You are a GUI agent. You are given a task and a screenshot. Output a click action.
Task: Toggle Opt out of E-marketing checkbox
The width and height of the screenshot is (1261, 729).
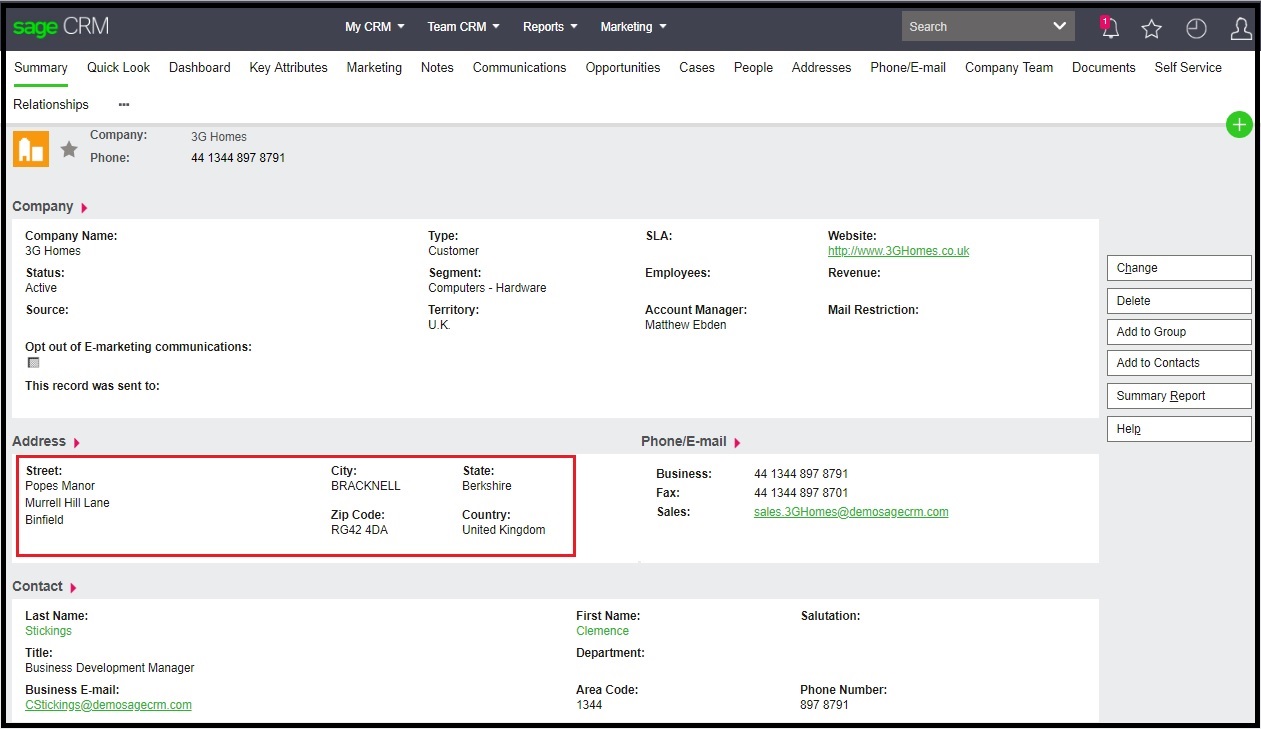click(33, 363)
